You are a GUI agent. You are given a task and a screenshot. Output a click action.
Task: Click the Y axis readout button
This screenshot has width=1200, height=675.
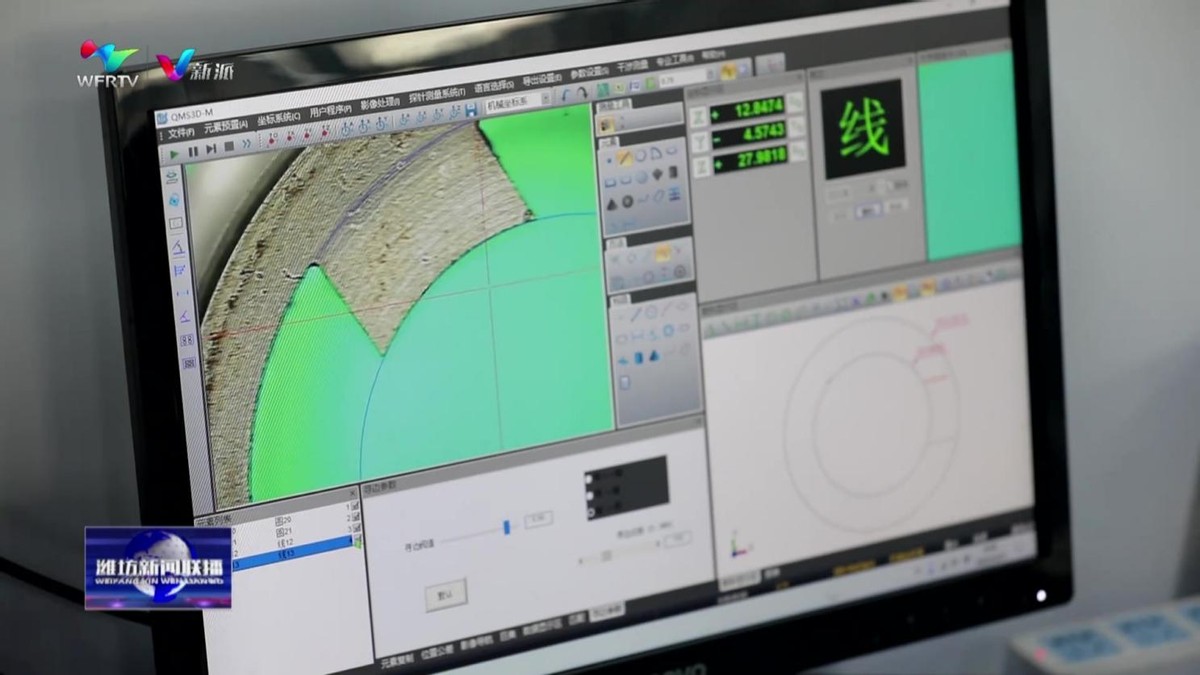(700, 142)
